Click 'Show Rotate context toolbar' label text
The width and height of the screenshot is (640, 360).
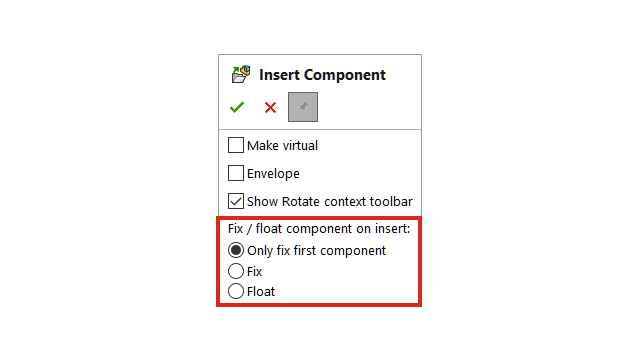pos(330,201)
